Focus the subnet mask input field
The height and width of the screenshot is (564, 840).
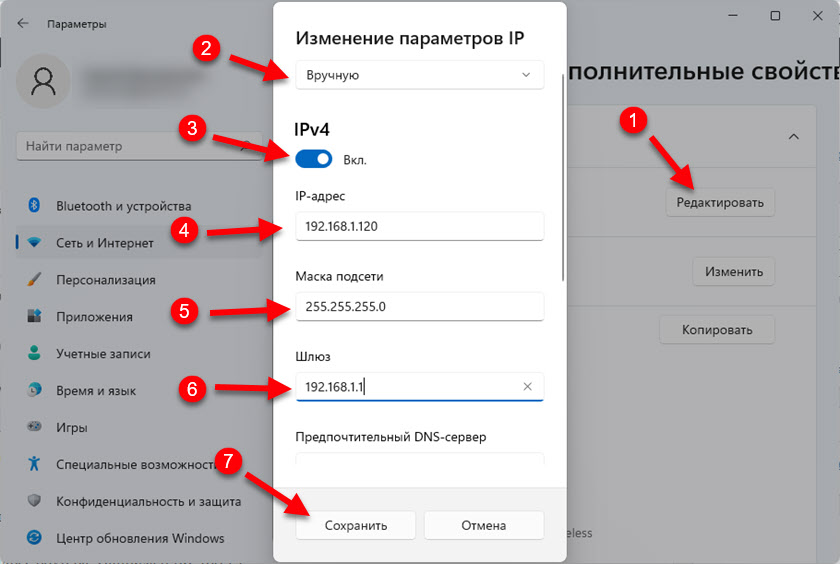tap(419, 306)
